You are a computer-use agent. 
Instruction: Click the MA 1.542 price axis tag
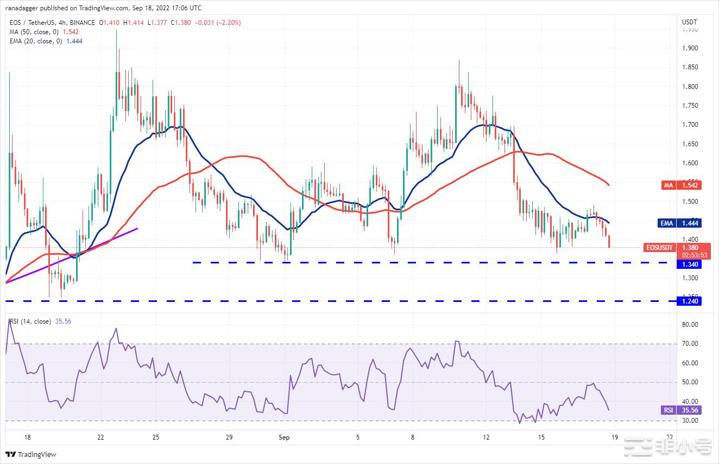click(692, 185)
